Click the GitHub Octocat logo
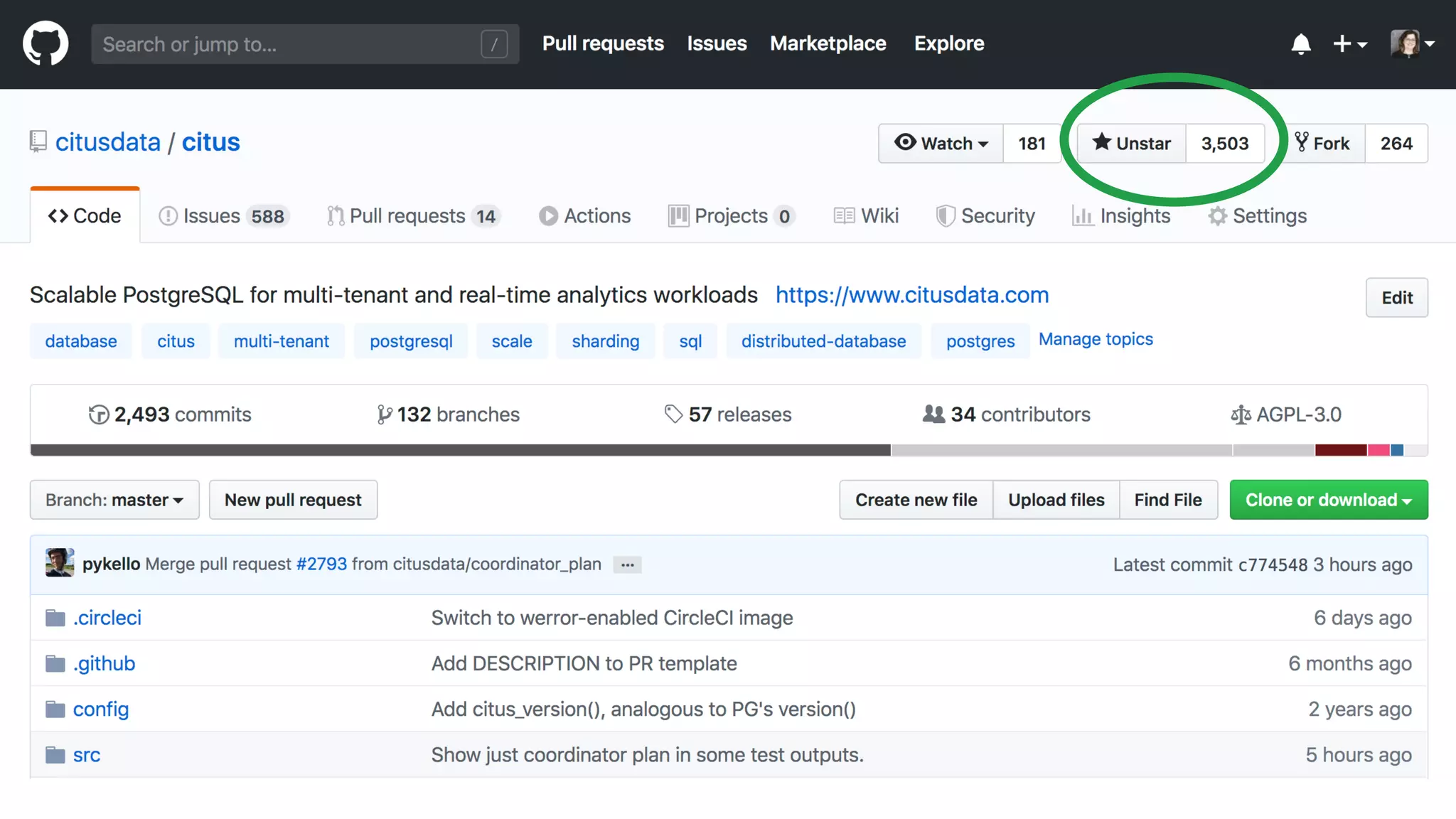The width and height of the screenshot is (1456, 819). [x=45, y=43]
